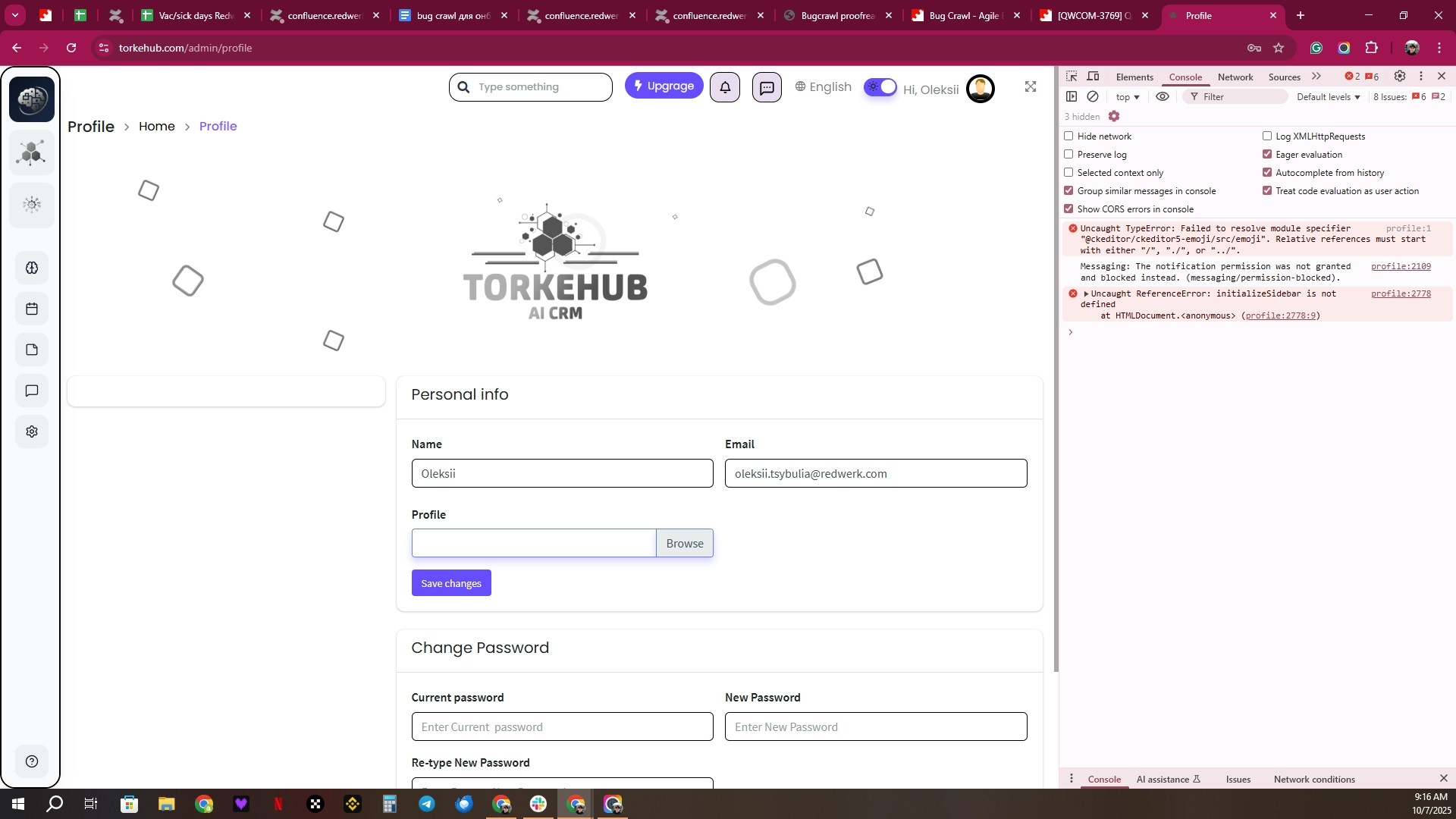Open the notifications bell
Image resolution: width=1456 pixels, height=819 pixels.
pyautogui.click(x=725, y=87)
